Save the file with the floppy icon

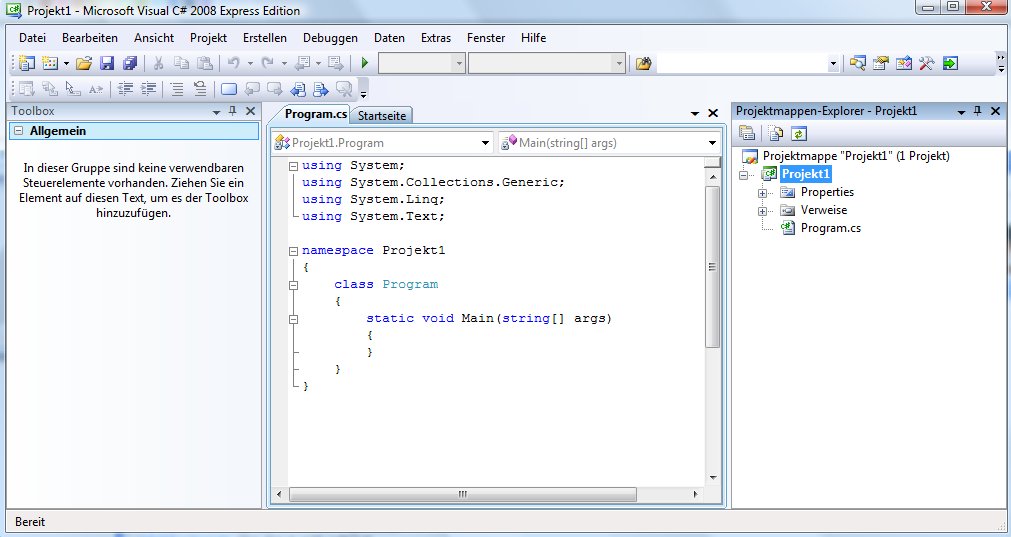coord(107,63)
